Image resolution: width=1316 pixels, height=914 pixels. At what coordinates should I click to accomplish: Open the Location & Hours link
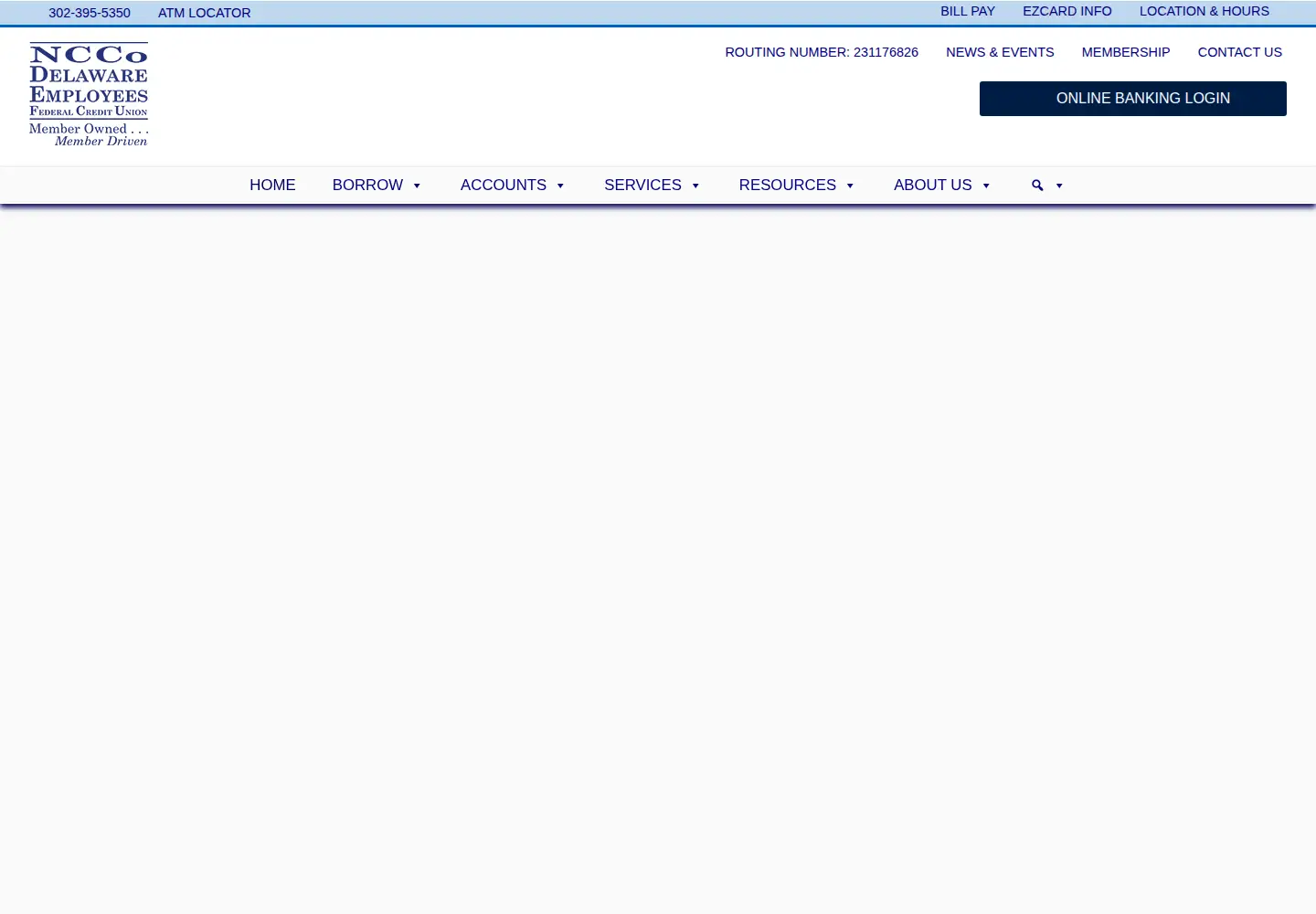click(1205, 11)
